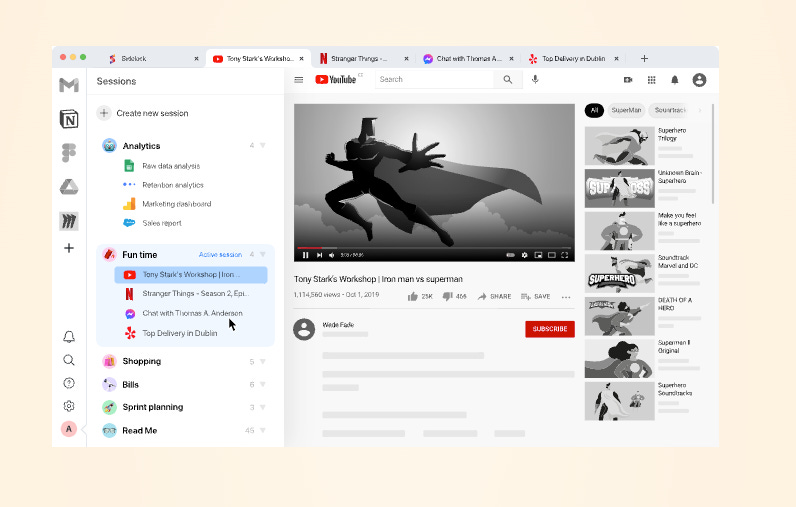Viewport: 796px width, 507px height.
Task: Open the help question mark icon
Action: pyautogui.click(x=69, y=383)
